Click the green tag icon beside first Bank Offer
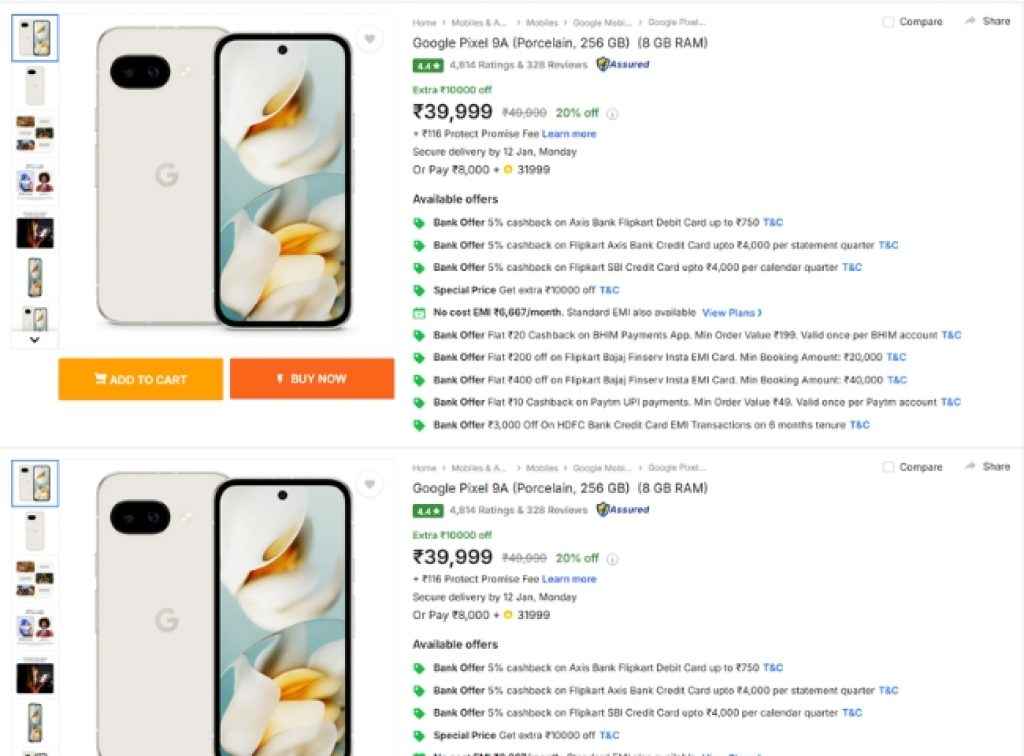 (x=420, y=222)
